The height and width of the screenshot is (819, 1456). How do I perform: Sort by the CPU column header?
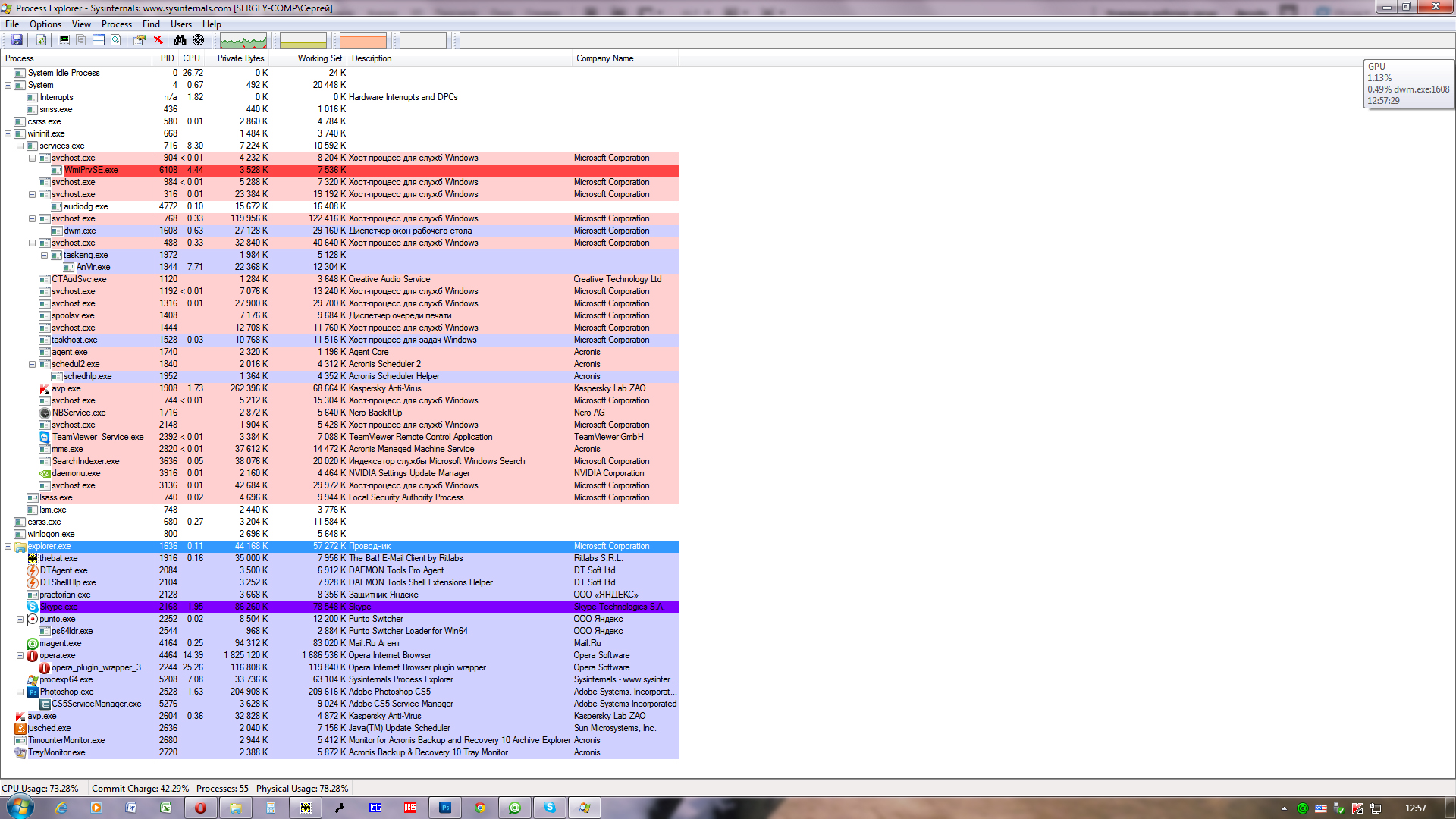[x=192, y=58]
